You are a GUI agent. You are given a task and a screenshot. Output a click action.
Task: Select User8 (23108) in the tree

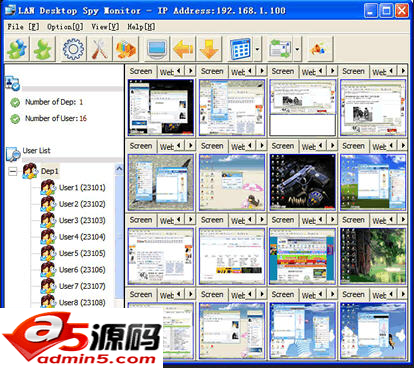(x=82, y=303)
